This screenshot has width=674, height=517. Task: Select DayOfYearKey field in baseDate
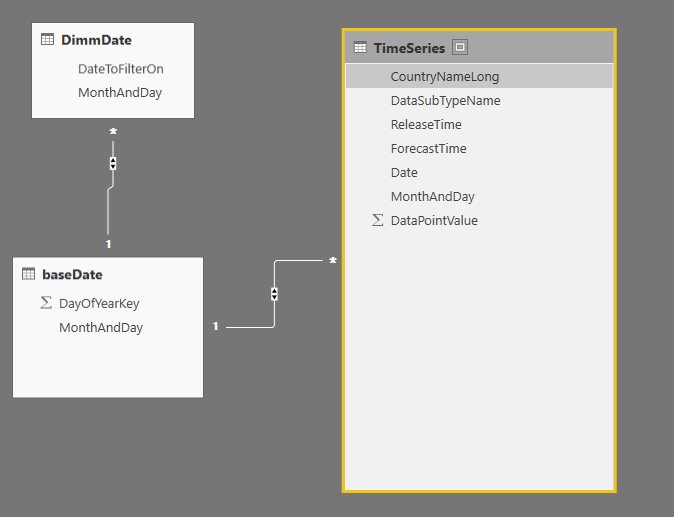tap(99, 303)
